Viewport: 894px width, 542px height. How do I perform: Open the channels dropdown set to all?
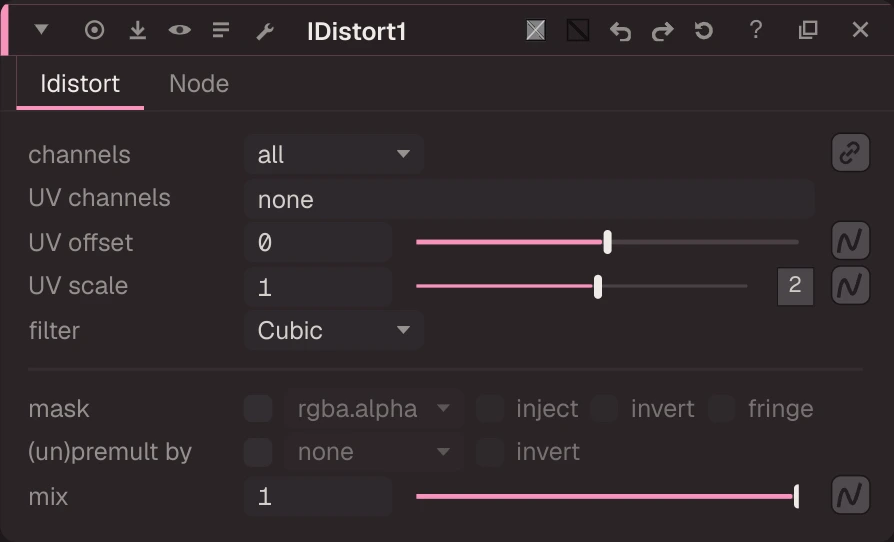(334, 154)
